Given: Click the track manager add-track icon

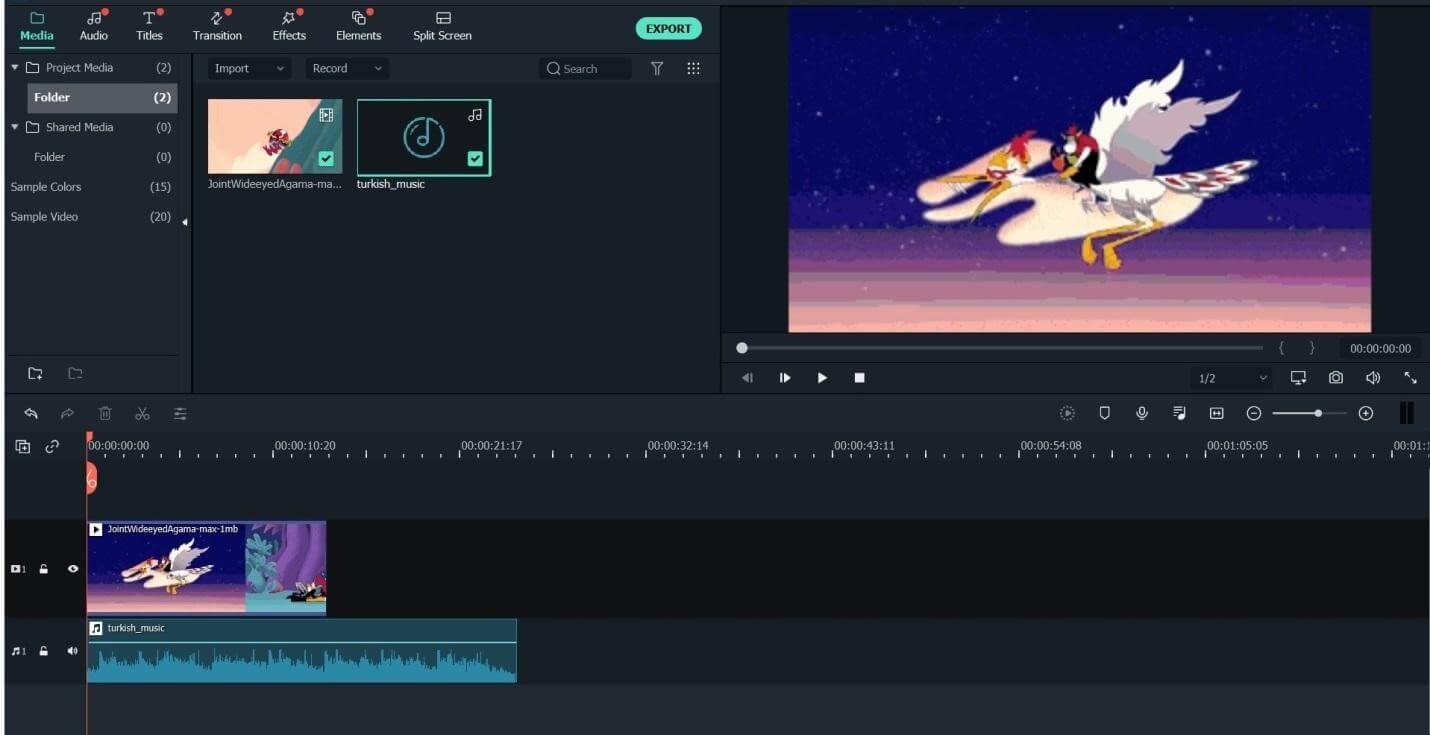Looking at the screenshot, I should pos(22,447).
